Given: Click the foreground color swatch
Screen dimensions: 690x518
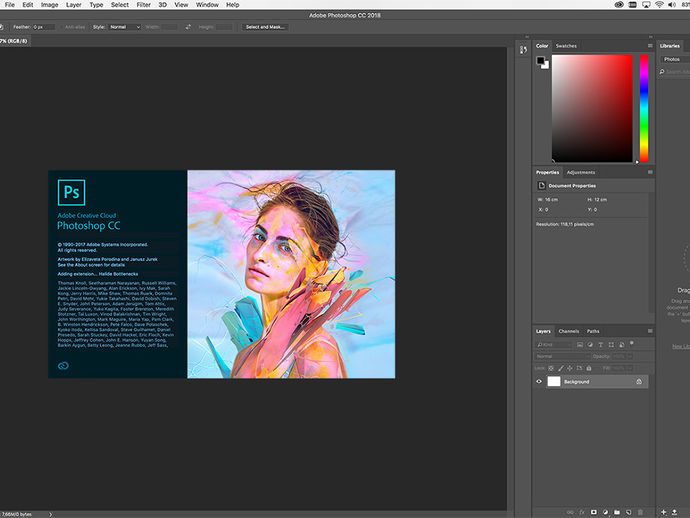Looking at the screenshot, I should pos(540,60).
